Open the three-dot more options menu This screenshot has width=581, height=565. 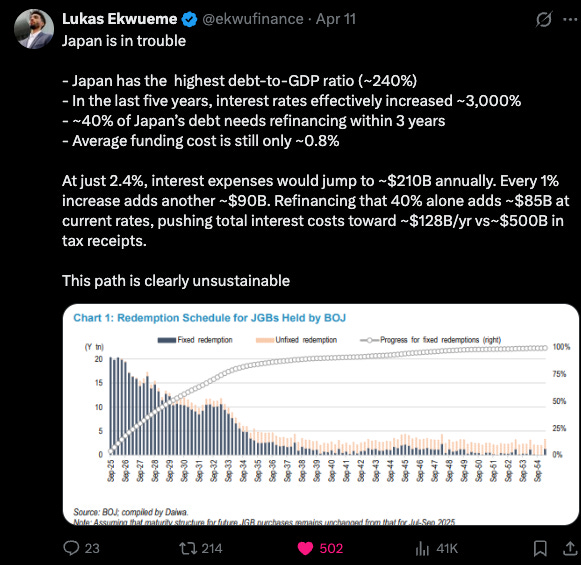click(570, 19)
